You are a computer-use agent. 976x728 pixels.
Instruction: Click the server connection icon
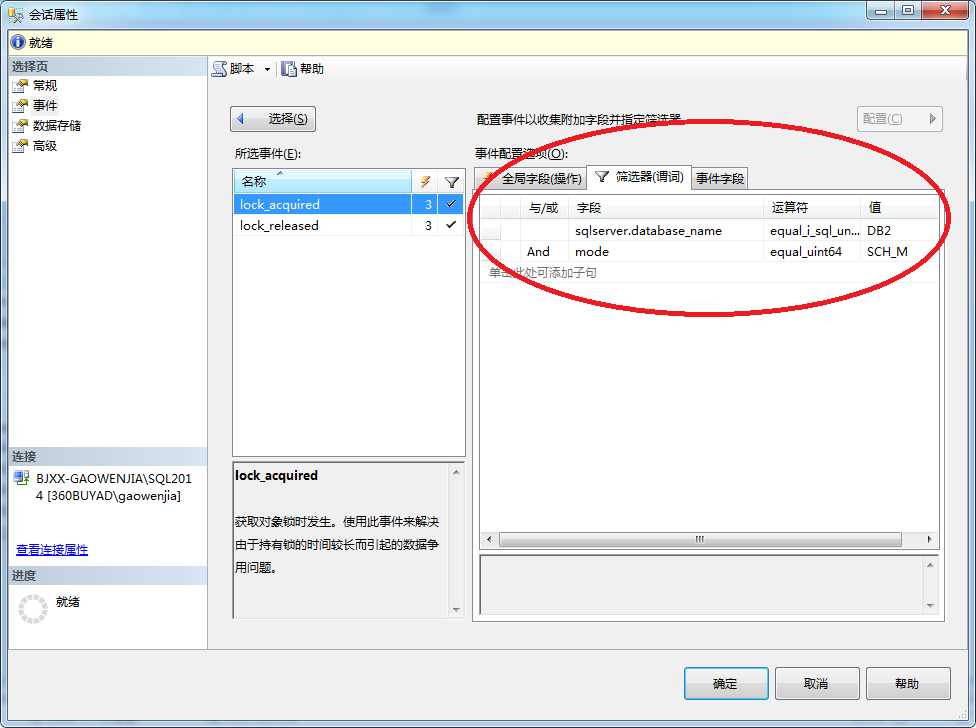[x=22, y=478]
